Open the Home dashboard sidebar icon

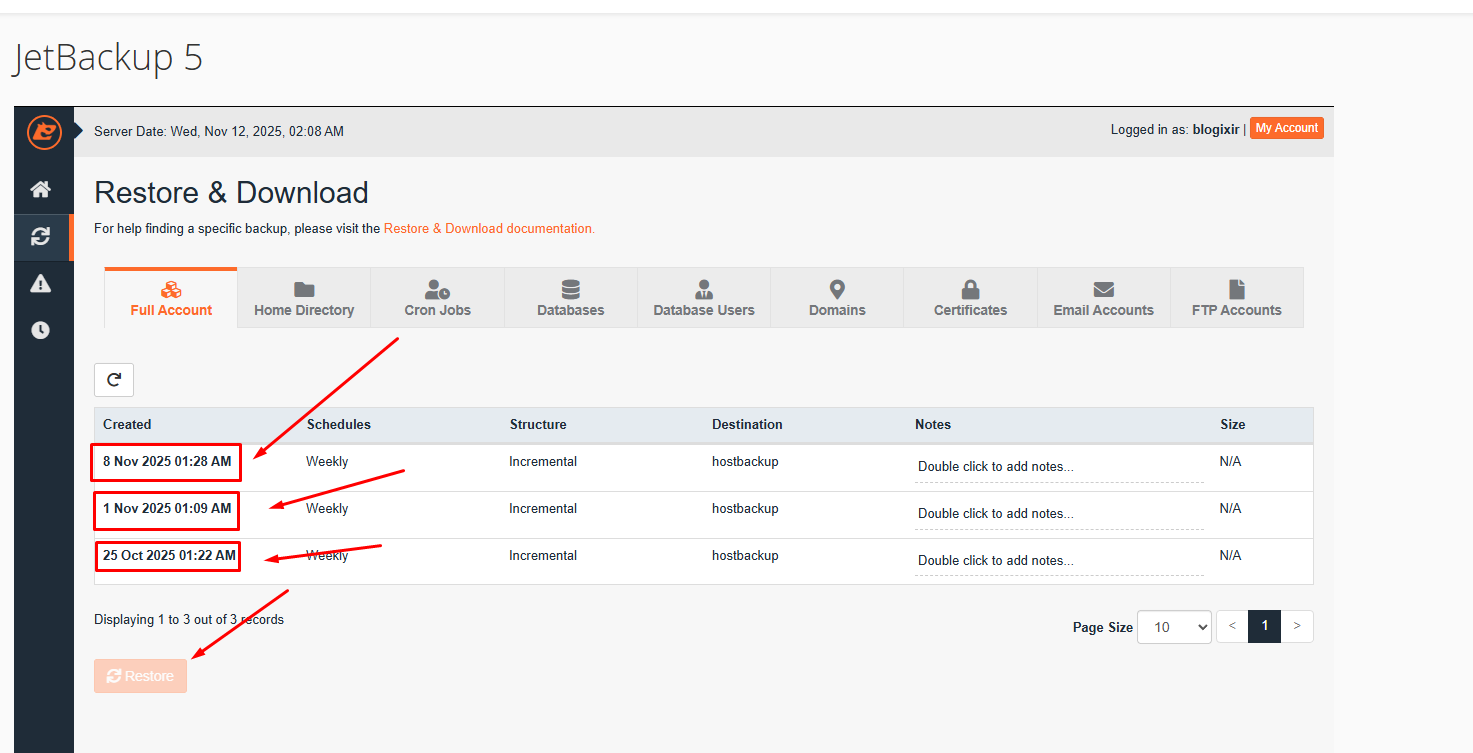[x=40, y=189]
